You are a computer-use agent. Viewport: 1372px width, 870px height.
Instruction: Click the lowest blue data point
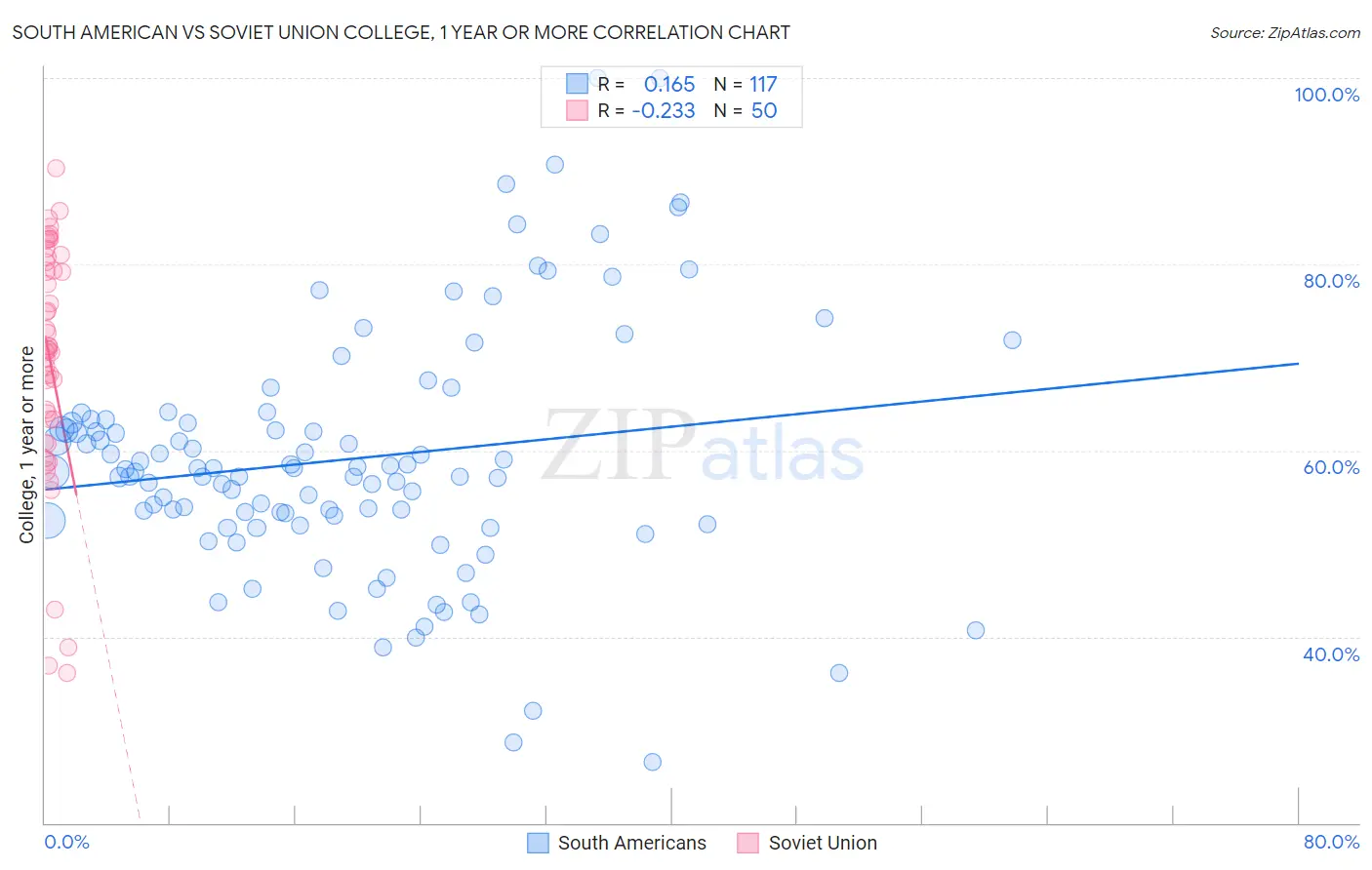tap(653, 762)
